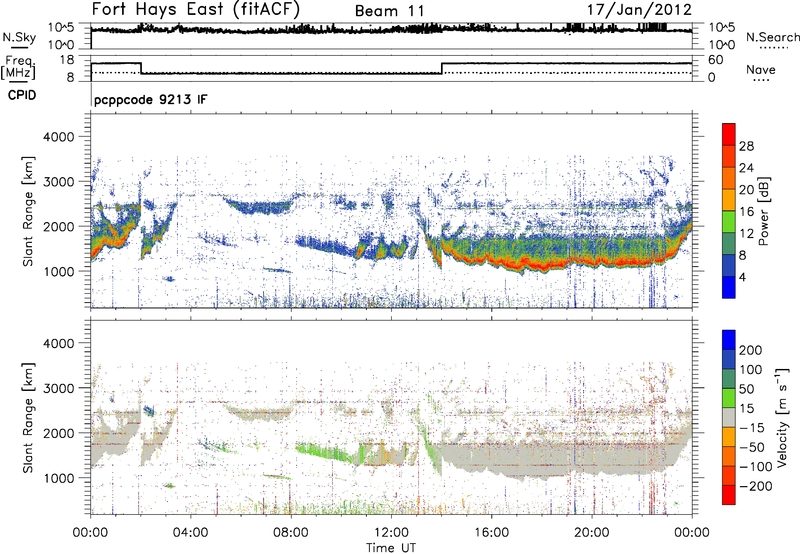Click the '15' velocity colorbar value

click(746, 409)
